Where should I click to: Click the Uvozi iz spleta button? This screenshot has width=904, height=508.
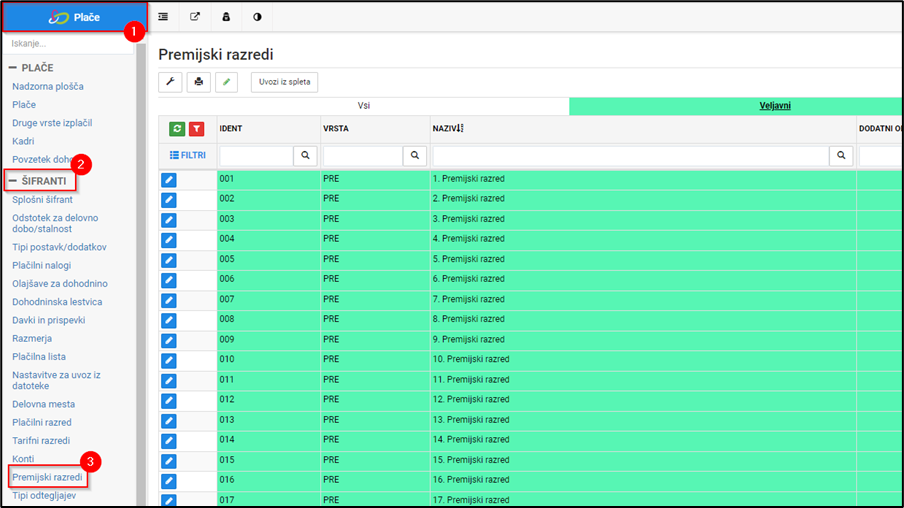point(284,82)
